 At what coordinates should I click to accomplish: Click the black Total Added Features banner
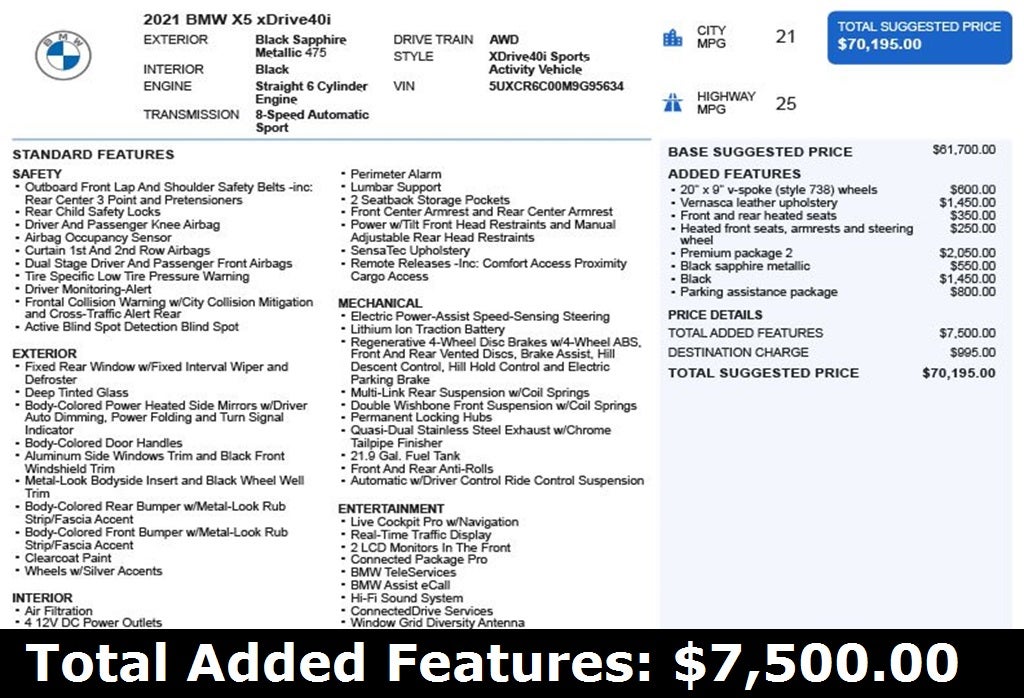pyautogui.click(x=512, y=663)
